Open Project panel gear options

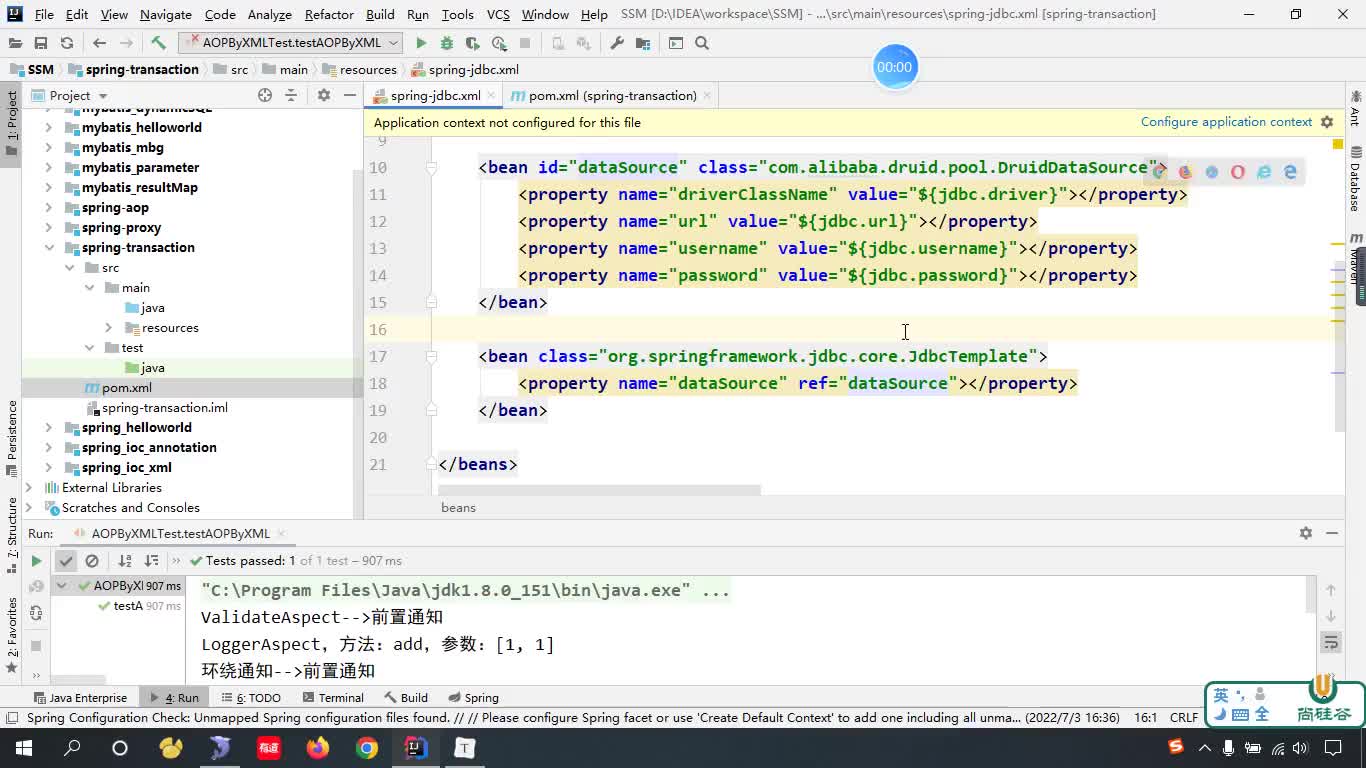[323, 95]
